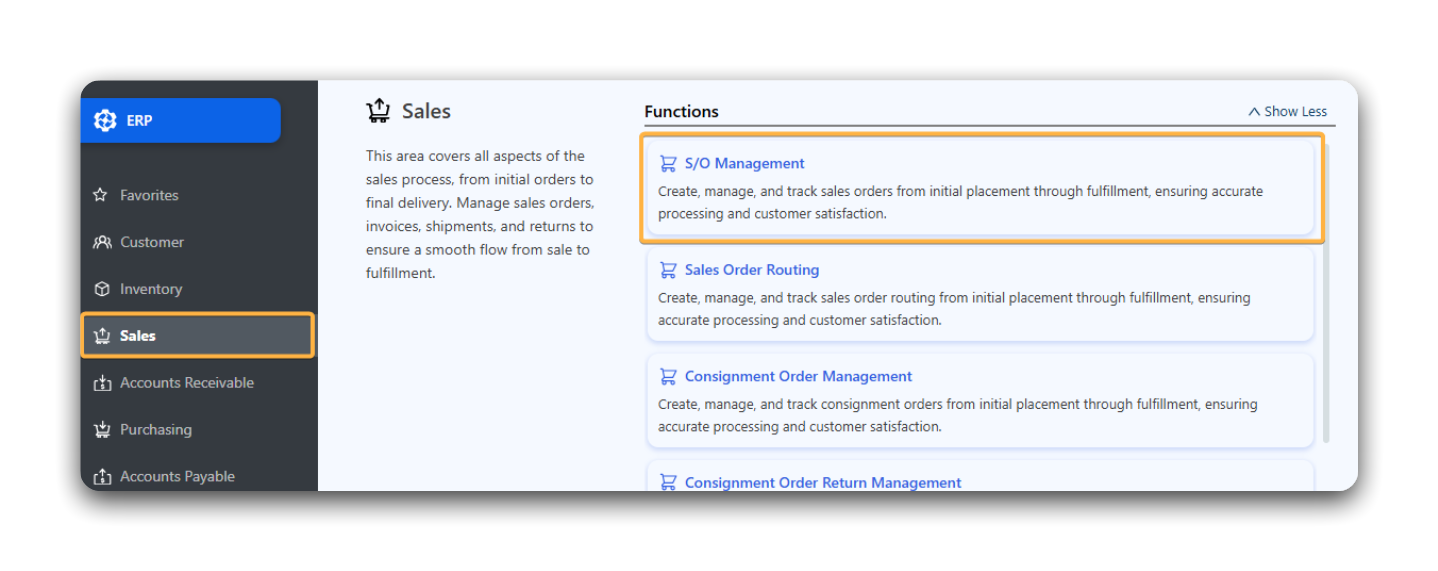Open the Sales Order Routing link
This screenshot has height=571, width=1438.
[x=751, y=270]
